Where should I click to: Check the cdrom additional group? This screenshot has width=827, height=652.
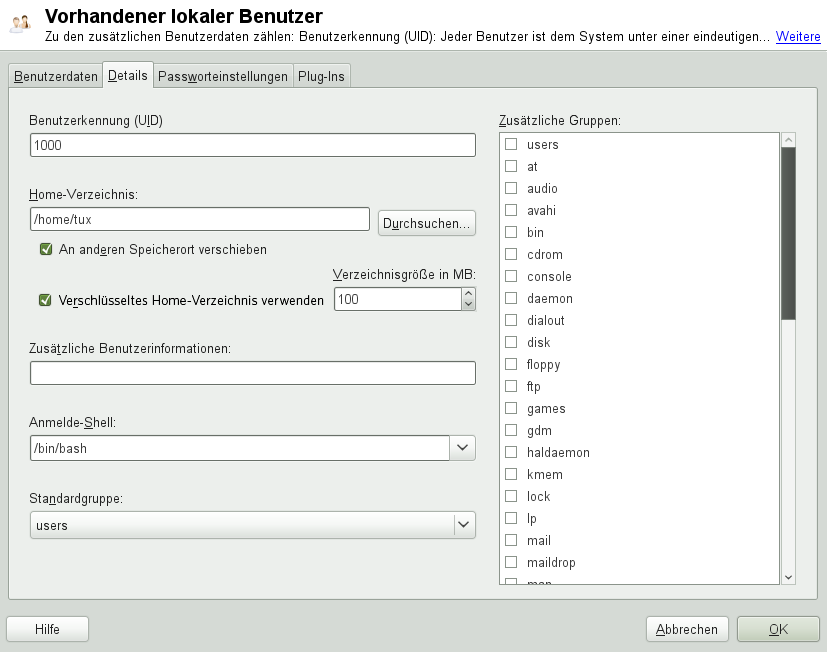click(x=511, y=254)
